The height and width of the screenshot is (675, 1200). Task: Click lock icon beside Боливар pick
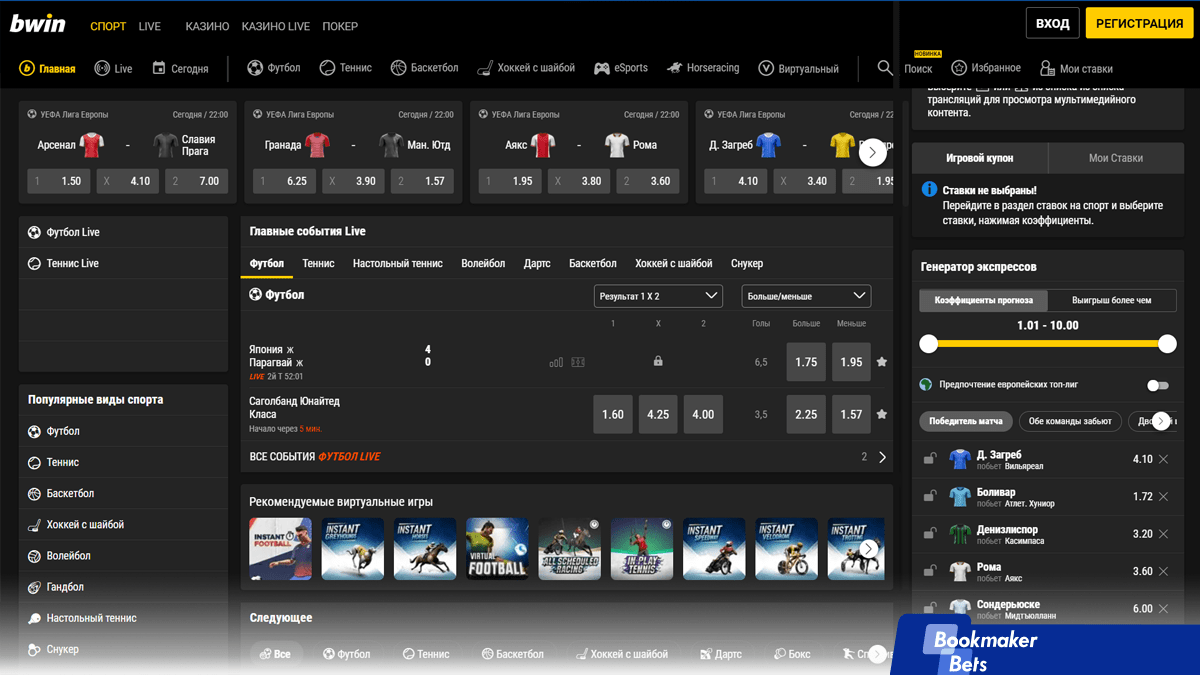click(x=930, y=497)
